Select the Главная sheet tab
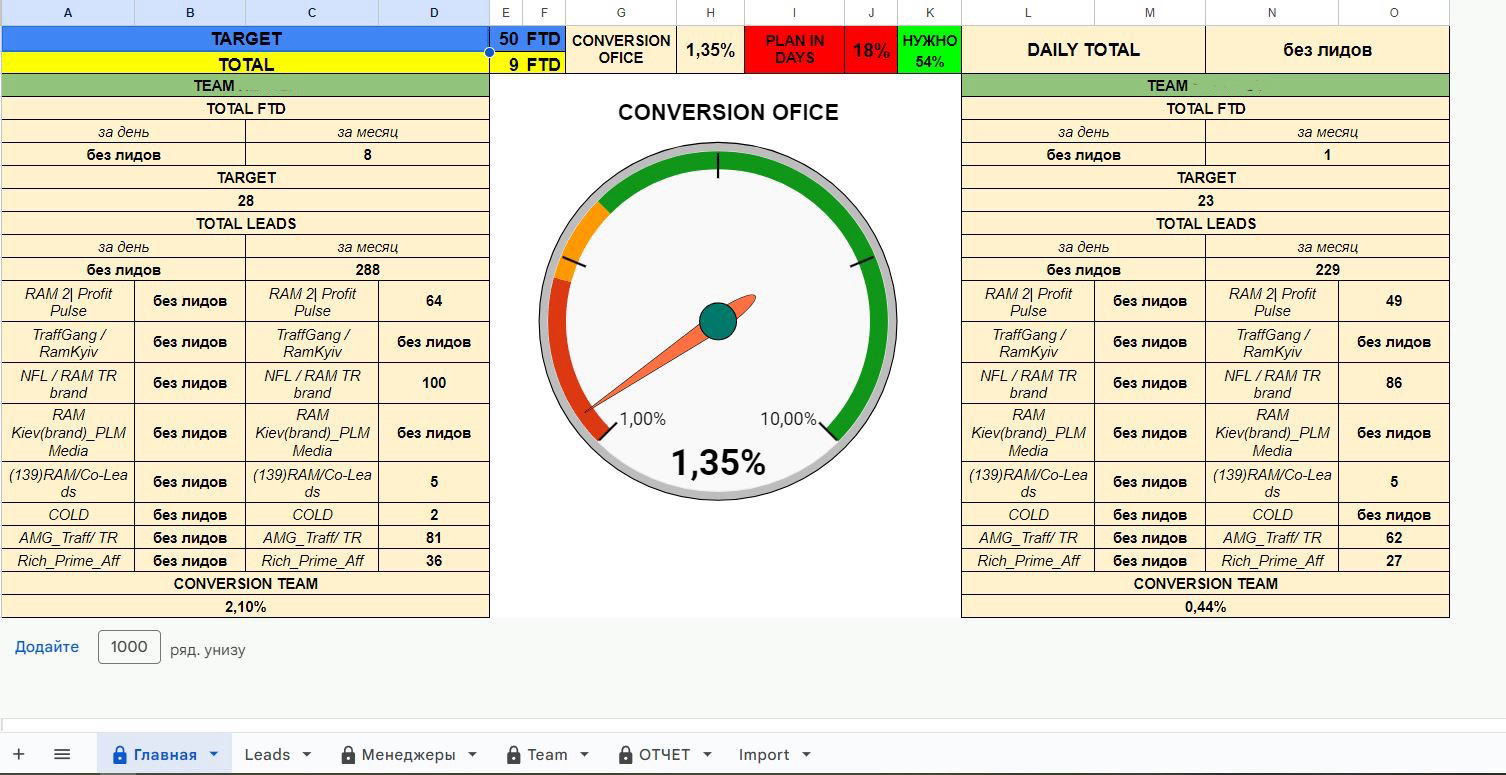This screenshot has height=775, width=1506. [x=165, y=755]
